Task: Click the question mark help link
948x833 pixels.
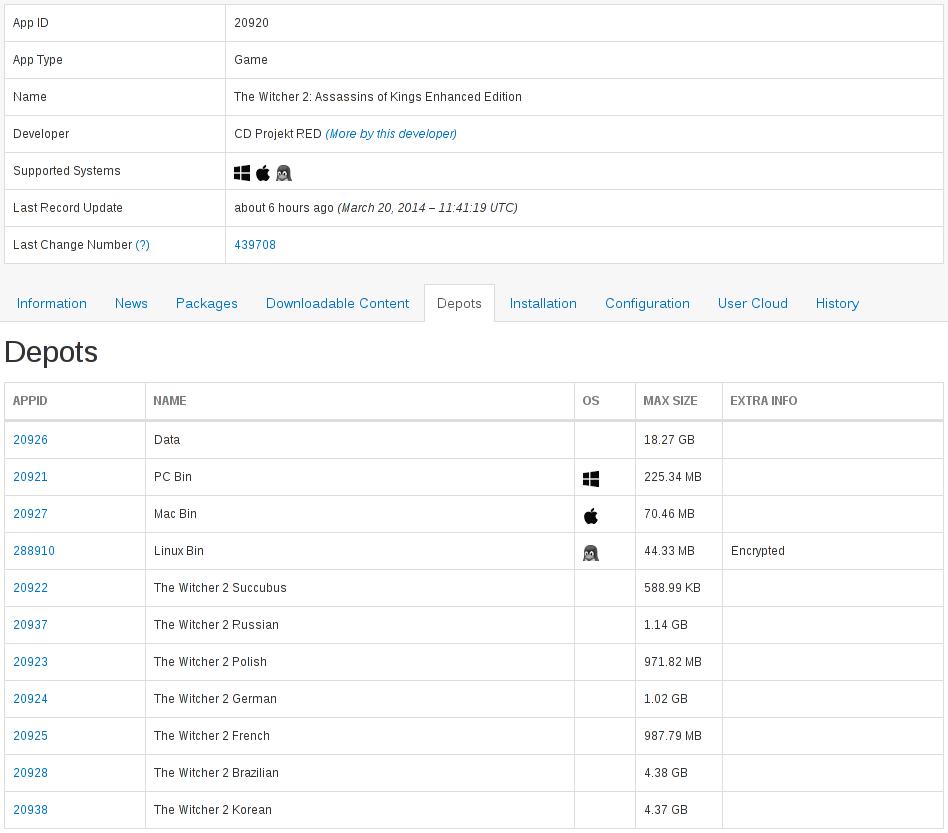Action: click(x=142, y=245)
